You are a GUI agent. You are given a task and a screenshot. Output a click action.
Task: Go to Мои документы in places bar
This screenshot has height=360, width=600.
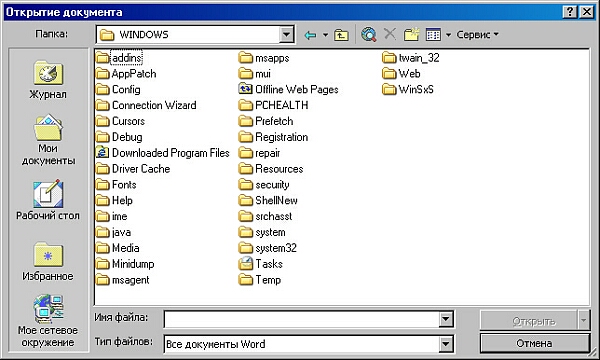coord(48,140)
